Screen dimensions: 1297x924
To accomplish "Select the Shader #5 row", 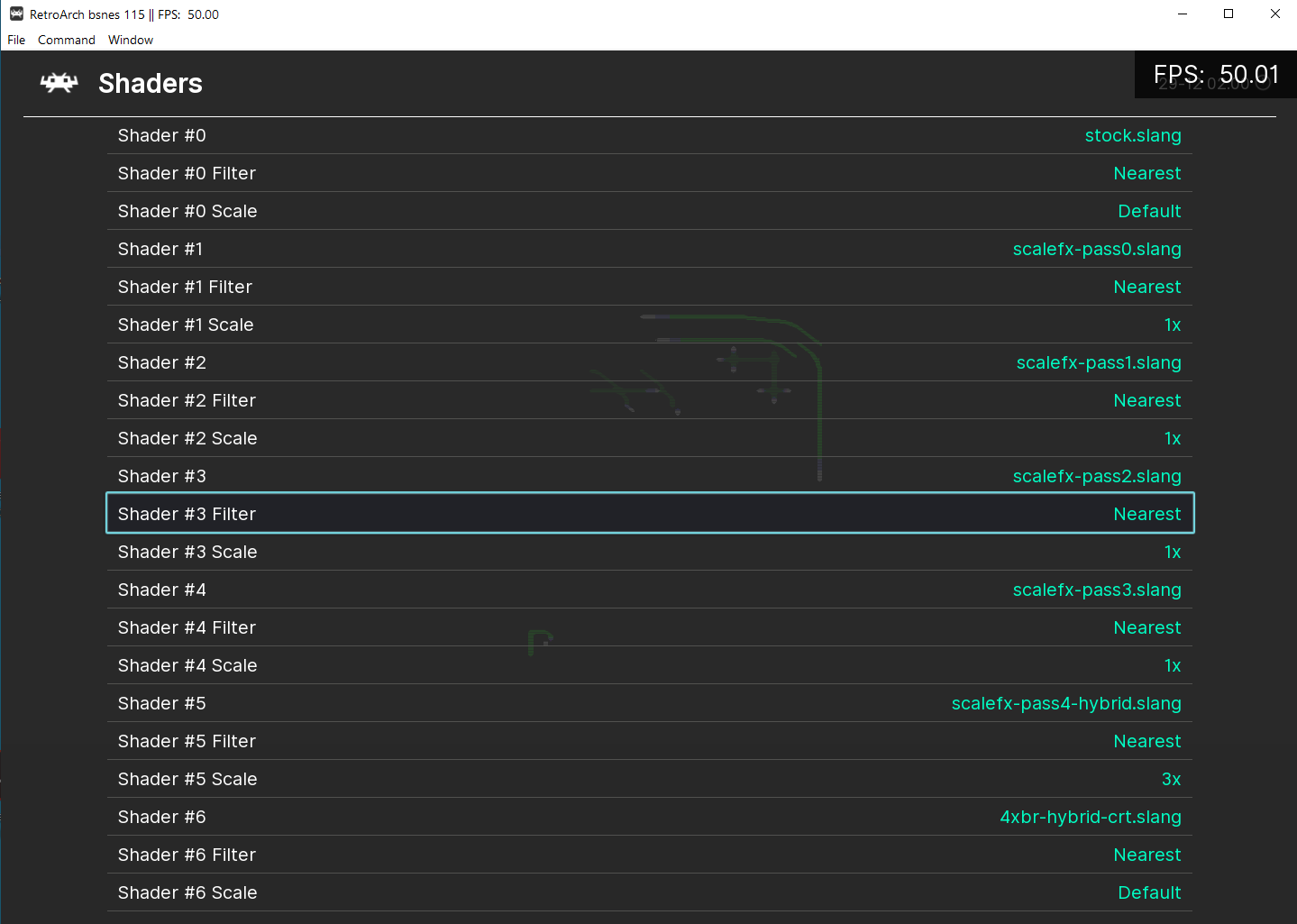I will [x=649, y=703].
